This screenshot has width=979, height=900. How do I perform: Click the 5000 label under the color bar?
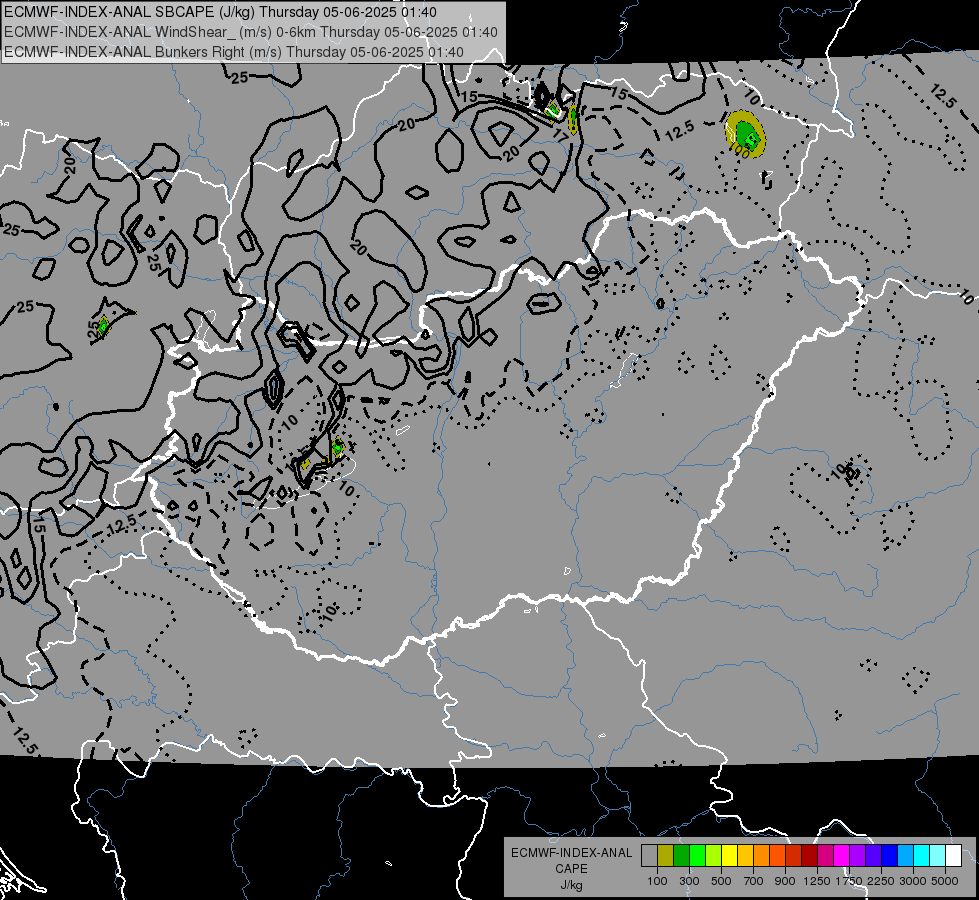pos(945,881)
